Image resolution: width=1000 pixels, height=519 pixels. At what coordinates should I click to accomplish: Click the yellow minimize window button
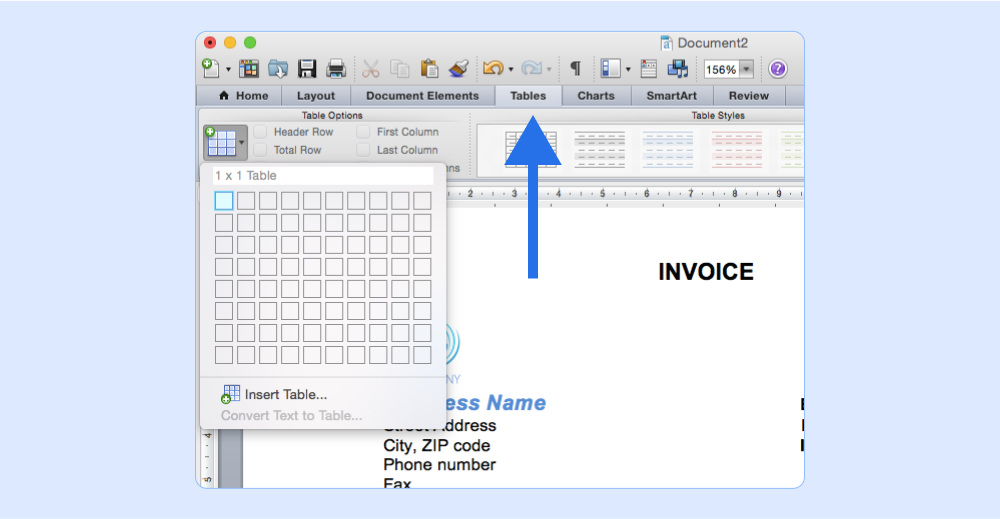coord(230,43)
